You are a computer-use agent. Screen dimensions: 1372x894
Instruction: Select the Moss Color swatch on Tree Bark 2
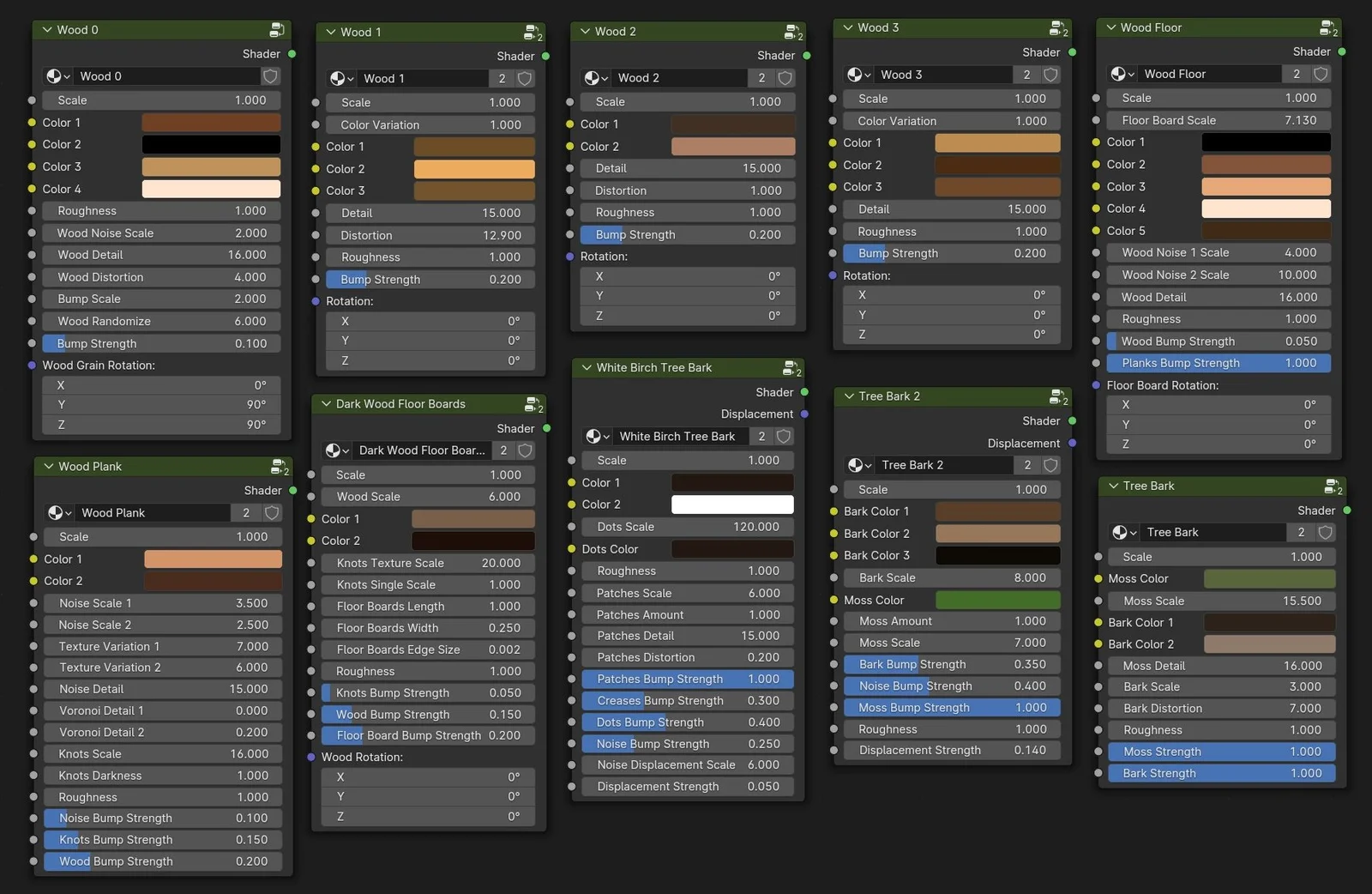(x=997, y=600)
